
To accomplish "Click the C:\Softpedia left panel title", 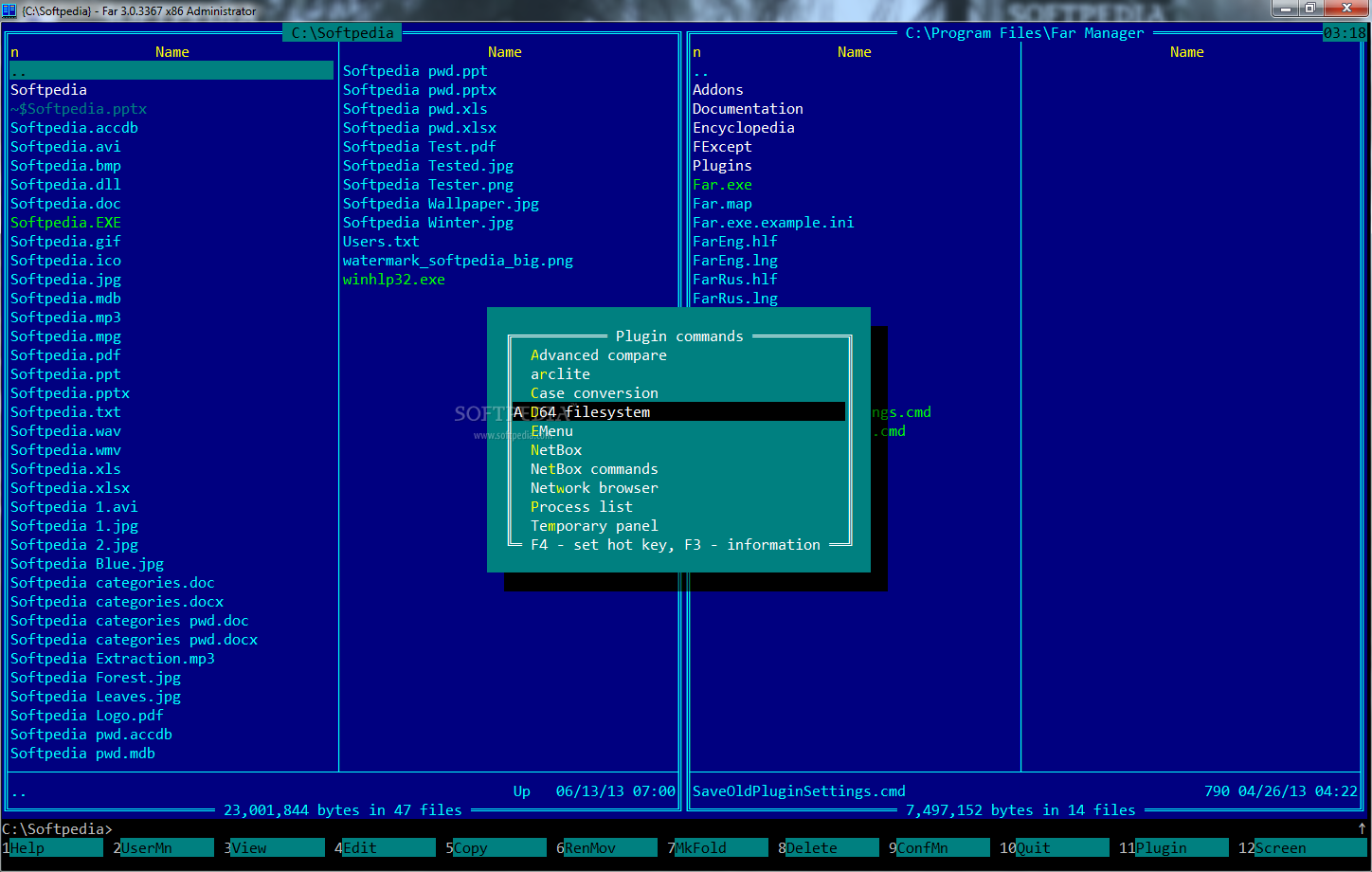I will [x=342, y=33].
